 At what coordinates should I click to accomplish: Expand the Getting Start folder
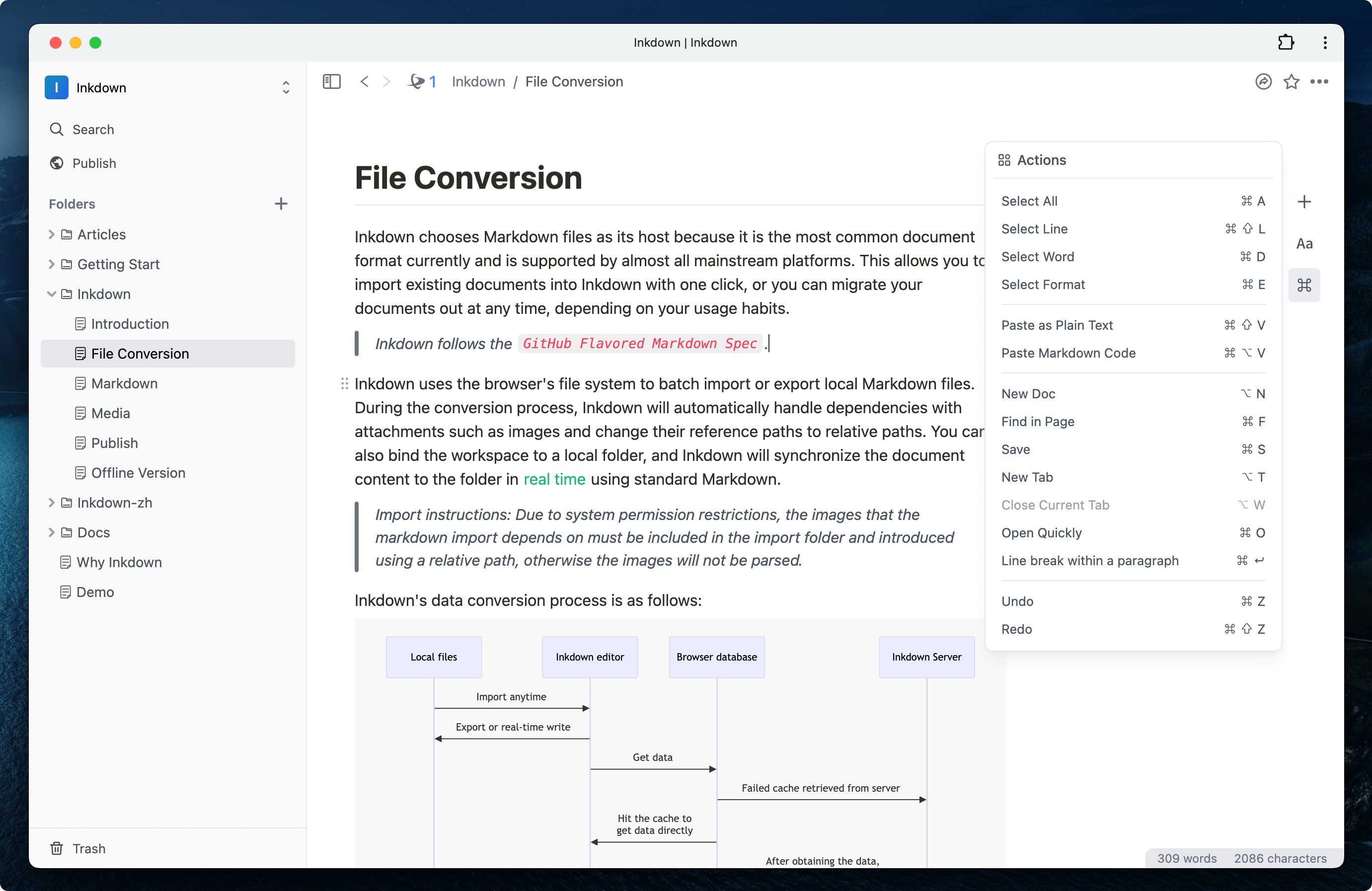(51, 264)
